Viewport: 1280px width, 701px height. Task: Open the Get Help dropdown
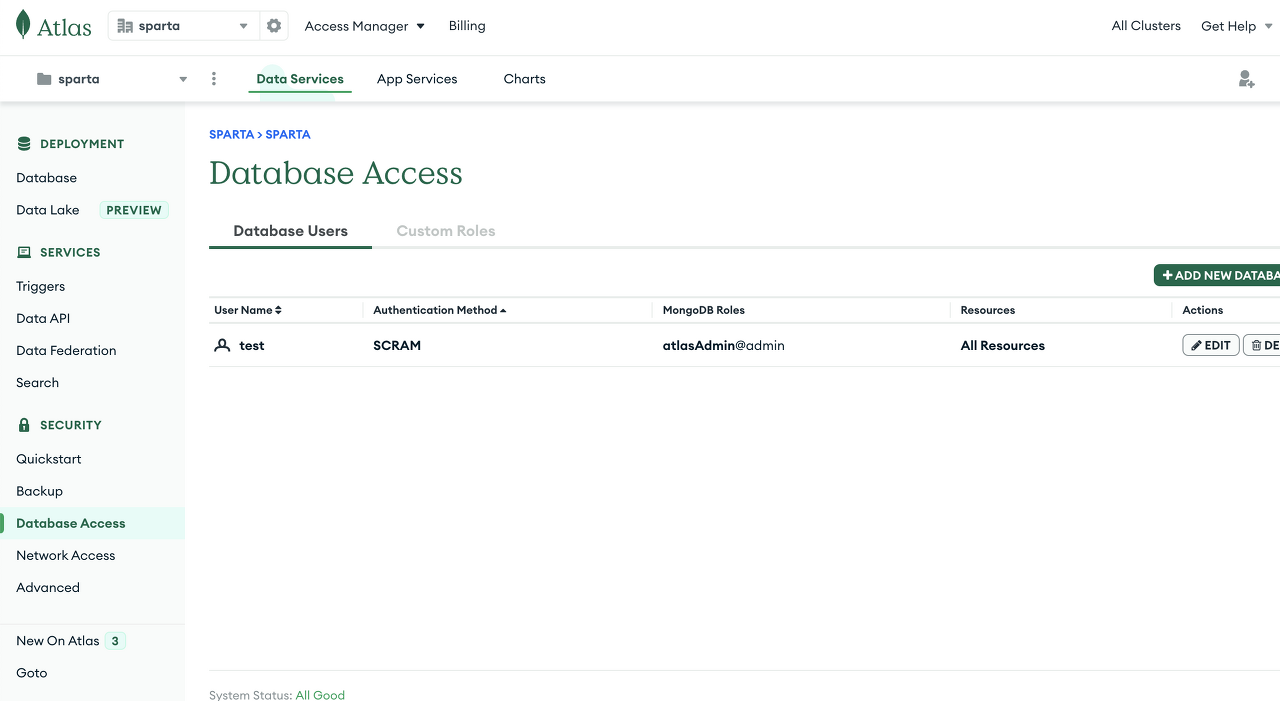1237,26
